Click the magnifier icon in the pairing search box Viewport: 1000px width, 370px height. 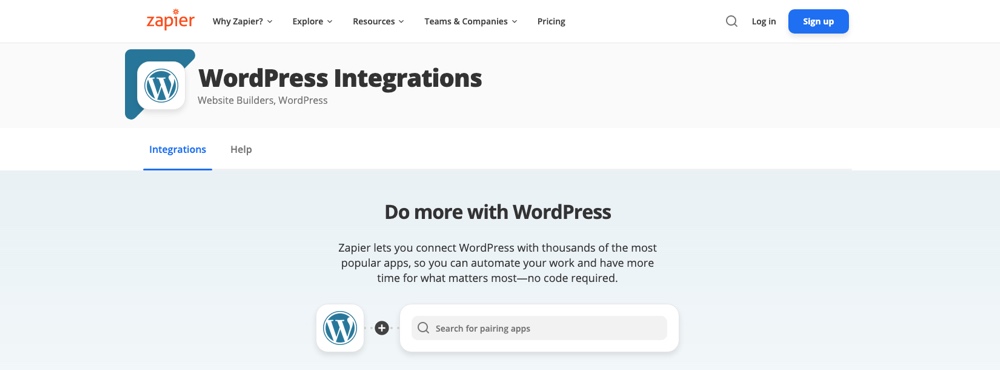tap(423, 328)
